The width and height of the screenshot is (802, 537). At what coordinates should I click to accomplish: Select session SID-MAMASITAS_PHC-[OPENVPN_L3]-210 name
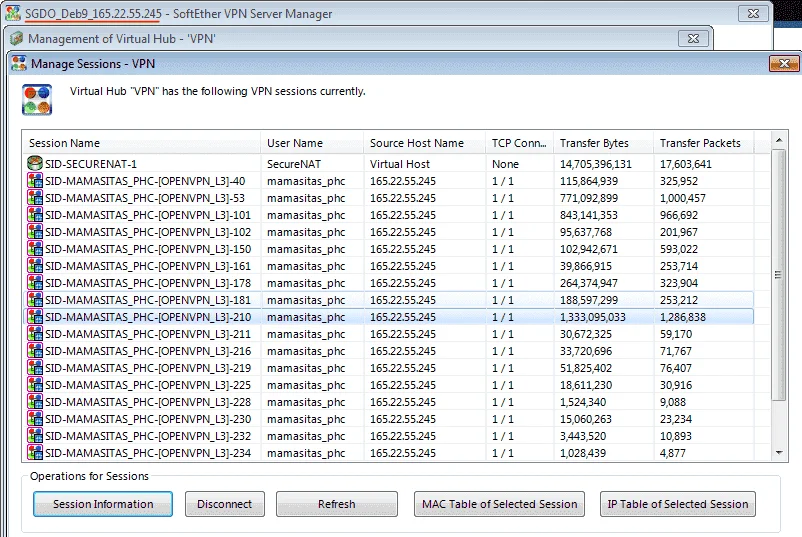pos(148,317)
